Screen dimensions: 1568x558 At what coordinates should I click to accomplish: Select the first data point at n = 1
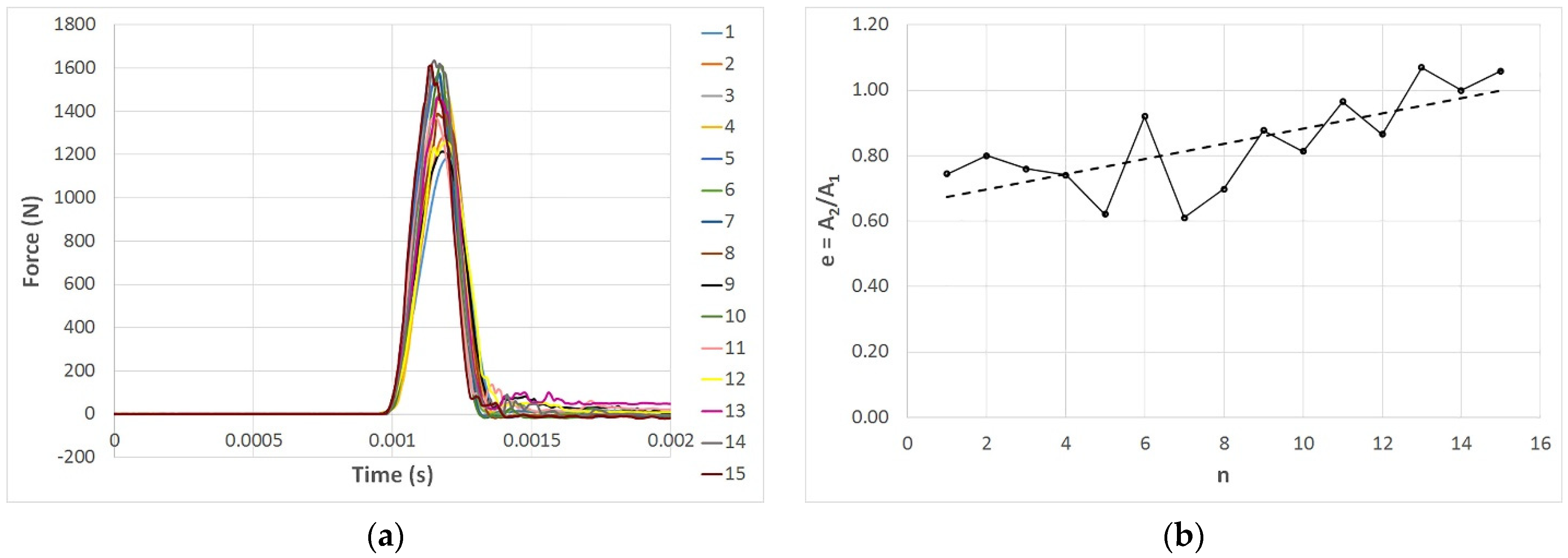coord(946,174)
